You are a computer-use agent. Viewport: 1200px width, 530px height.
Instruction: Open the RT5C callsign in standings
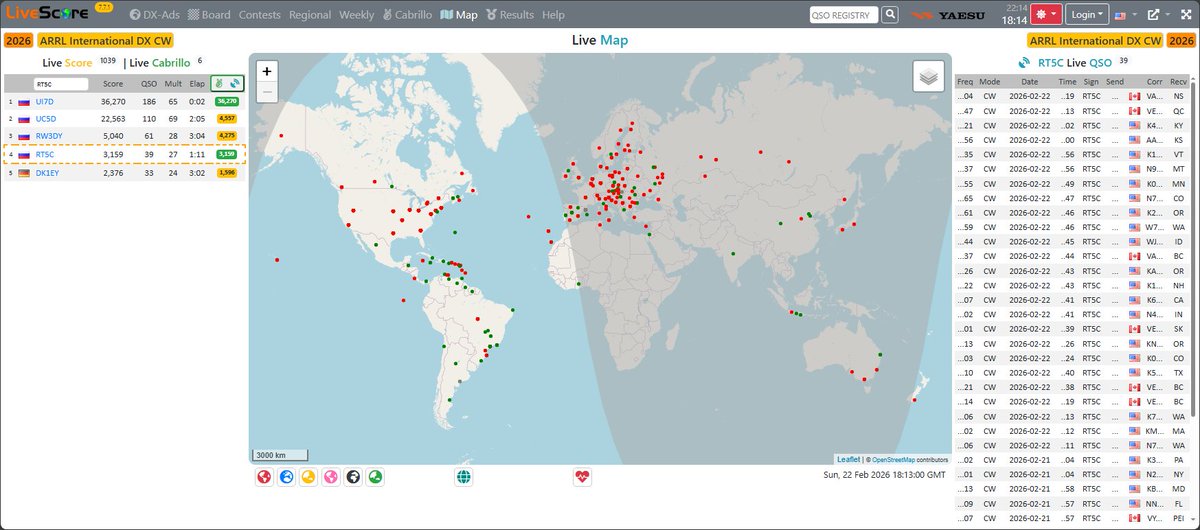point(45,155)
